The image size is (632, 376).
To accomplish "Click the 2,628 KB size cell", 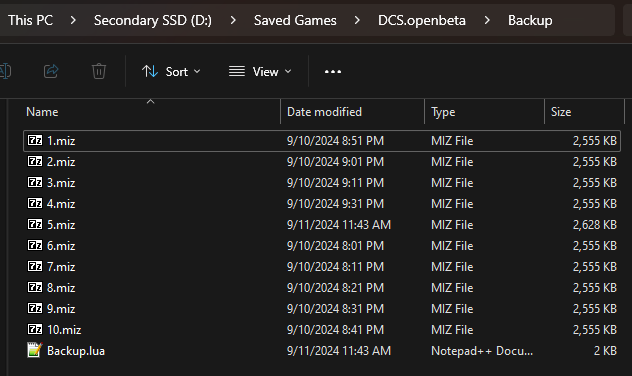I will pyautogui.click(x=595, y=224).
